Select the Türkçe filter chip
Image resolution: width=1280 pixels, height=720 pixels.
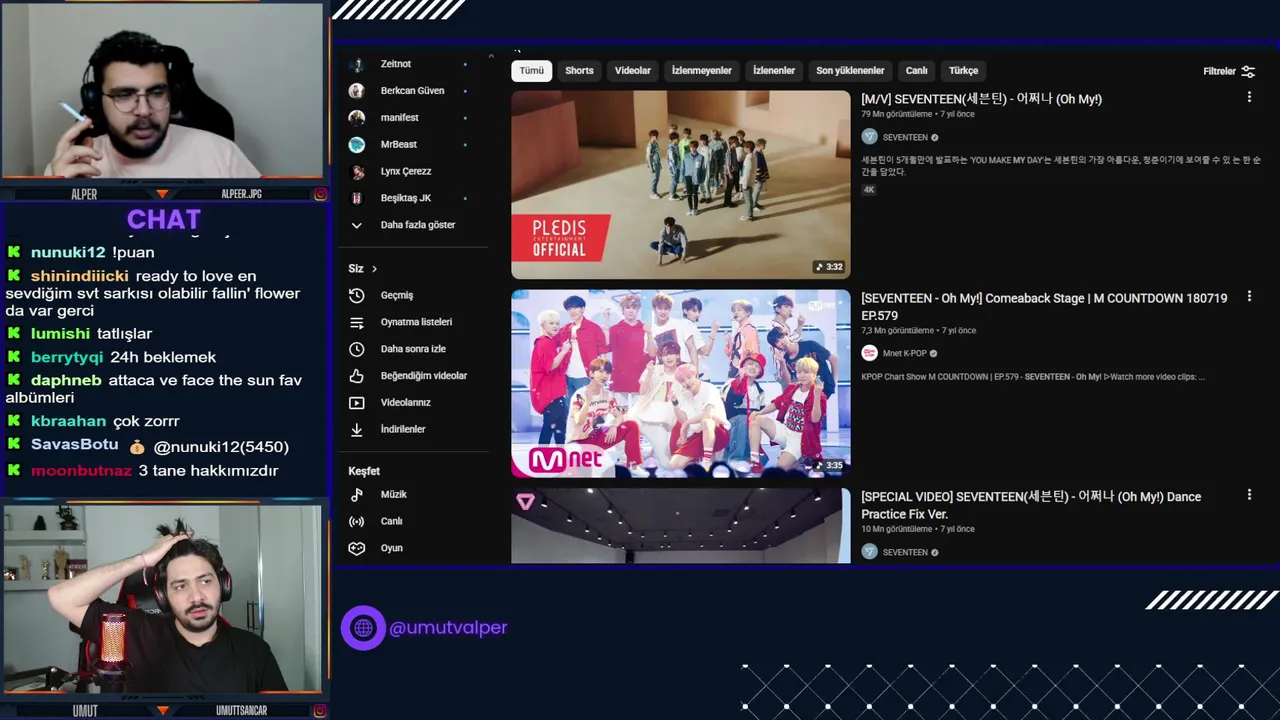pyautogui.click(x=964, y=71)
